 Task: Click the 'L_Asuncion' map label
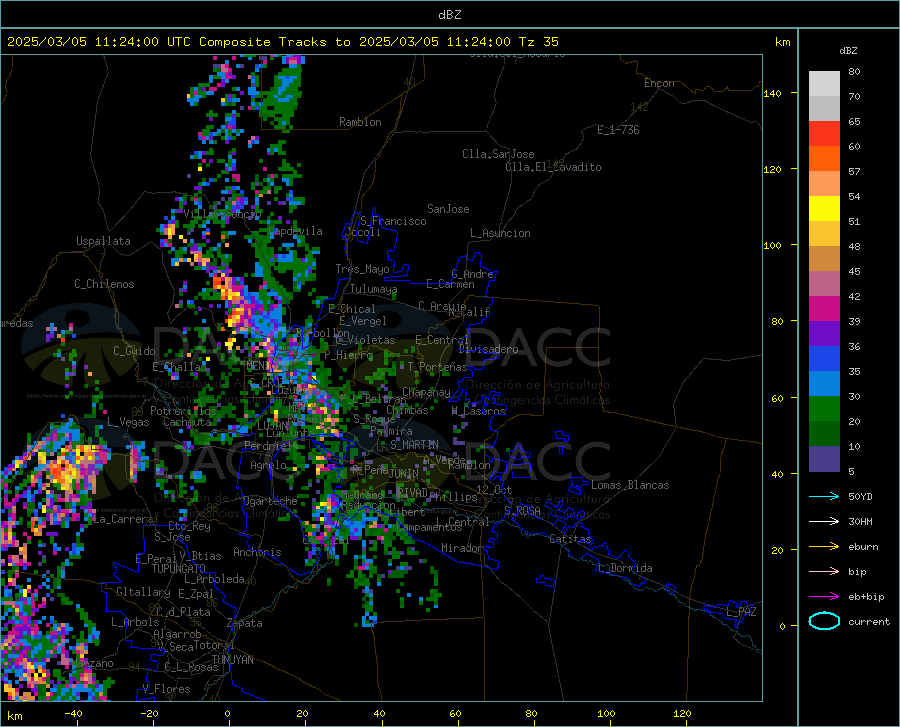[500, 233]
